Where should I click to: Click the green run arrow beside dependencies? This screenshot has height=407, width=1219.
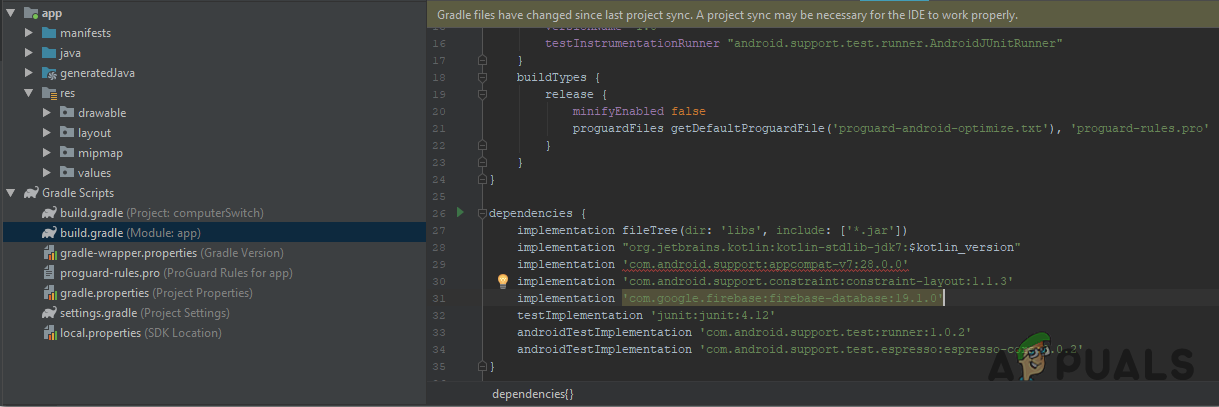(461, 213)
